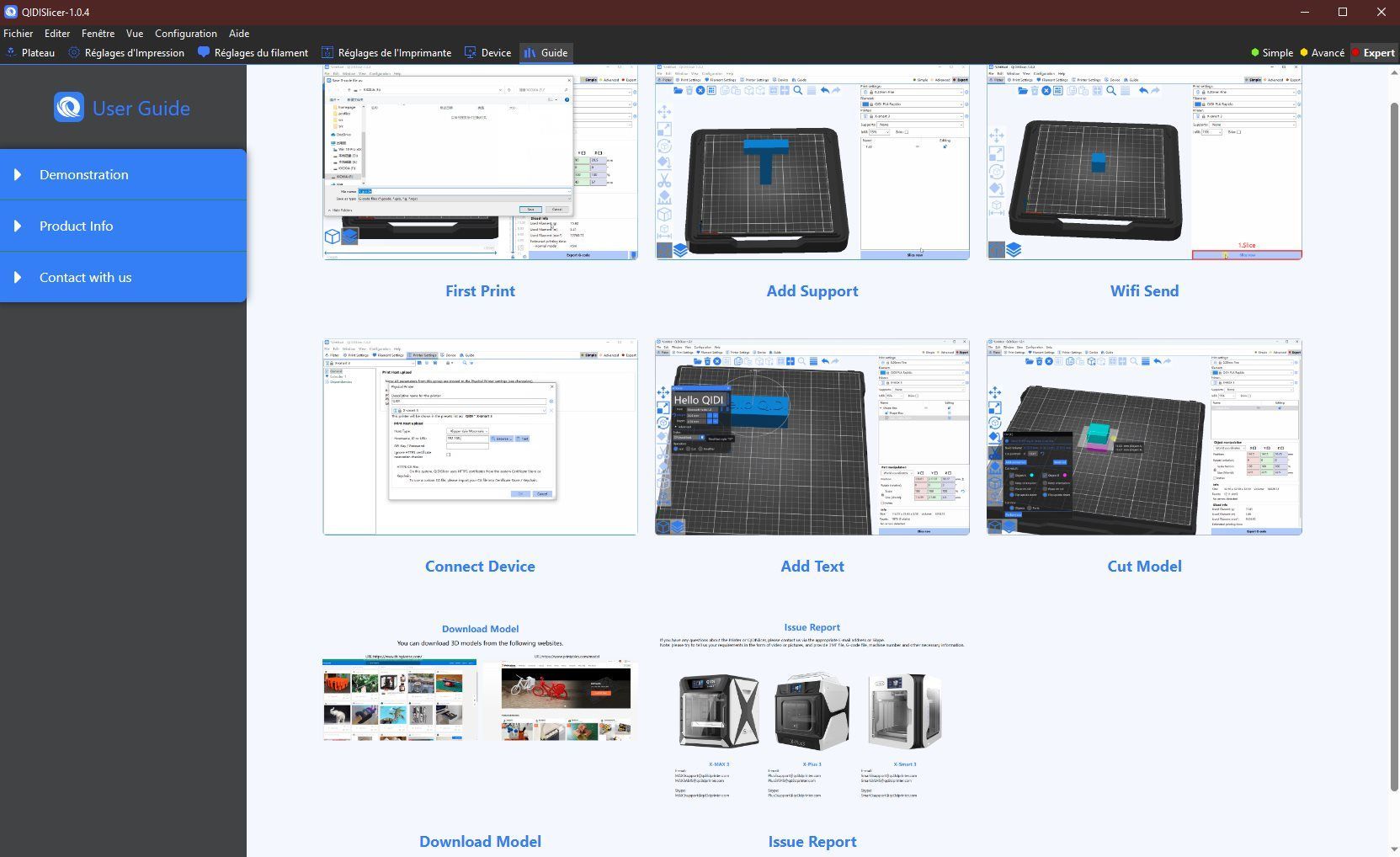Open the First Print tutorial thumbnail
Screen dimensions: 1400x857
click(x=480, y=162)
